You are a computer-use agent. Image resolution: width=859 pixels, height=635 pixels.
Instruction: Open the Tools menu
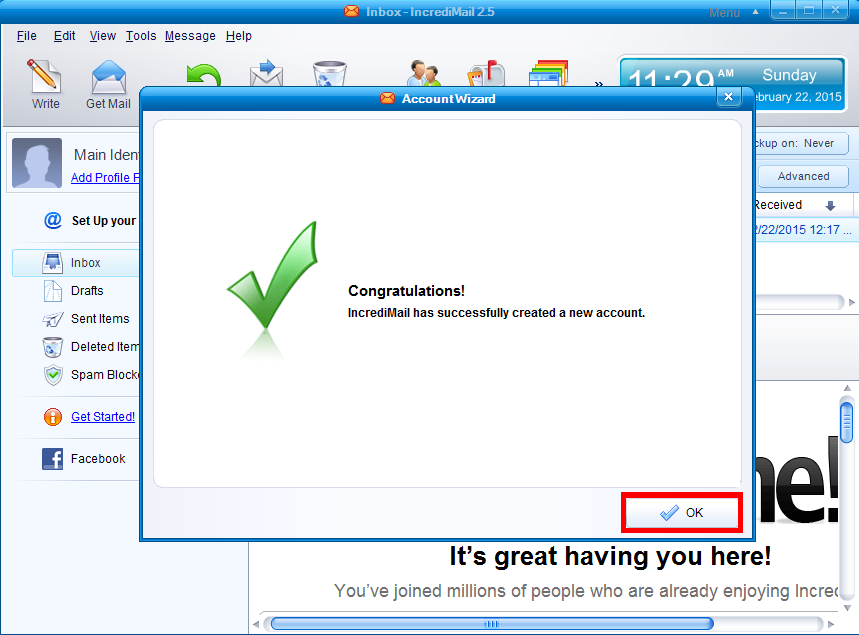141,36
